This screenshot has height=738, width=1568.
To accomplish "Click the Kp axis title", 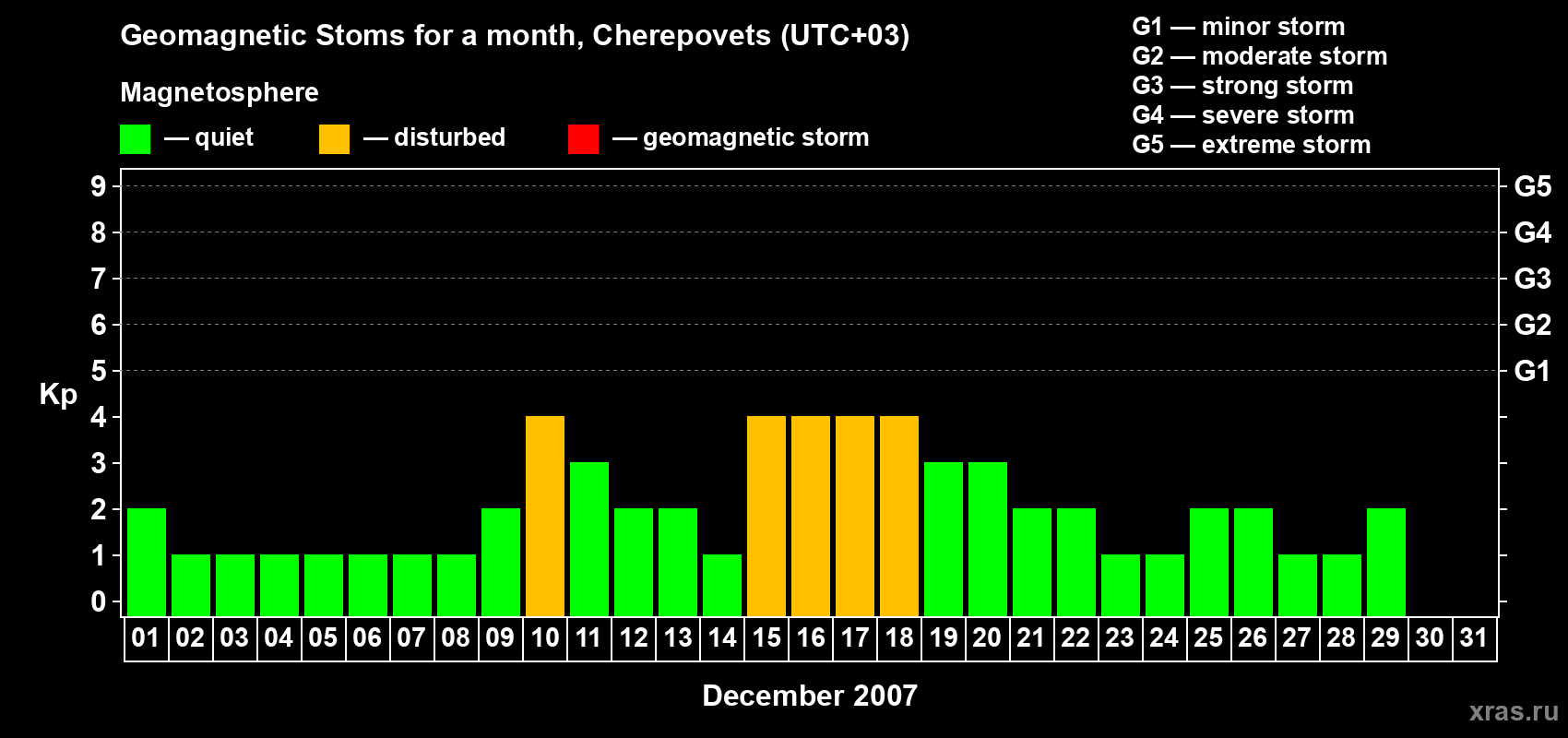I will point(58,394).
